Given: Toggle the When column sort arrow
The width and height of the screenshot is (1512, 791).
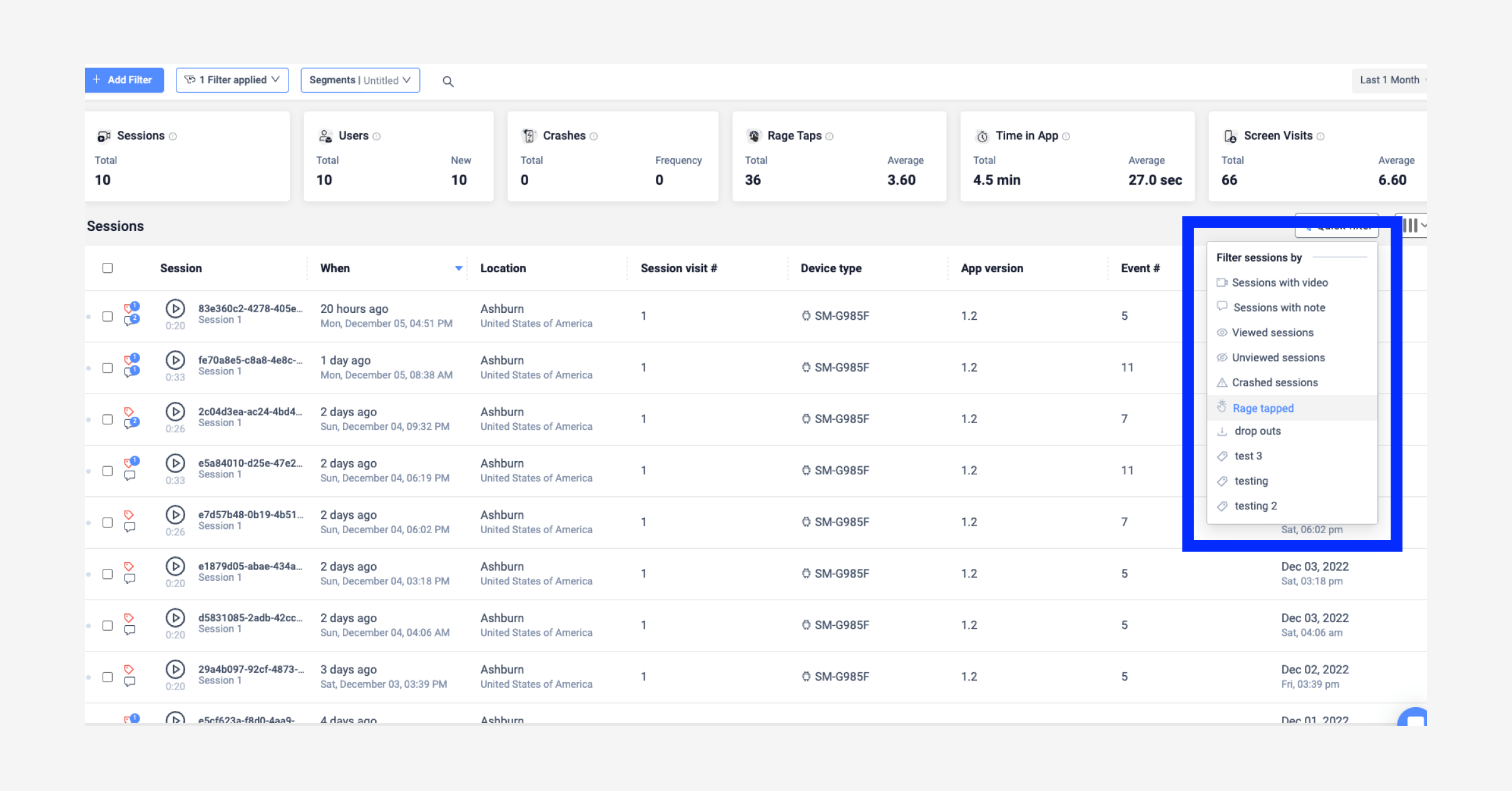Looking at the screenshot, I should coord(459,268).
